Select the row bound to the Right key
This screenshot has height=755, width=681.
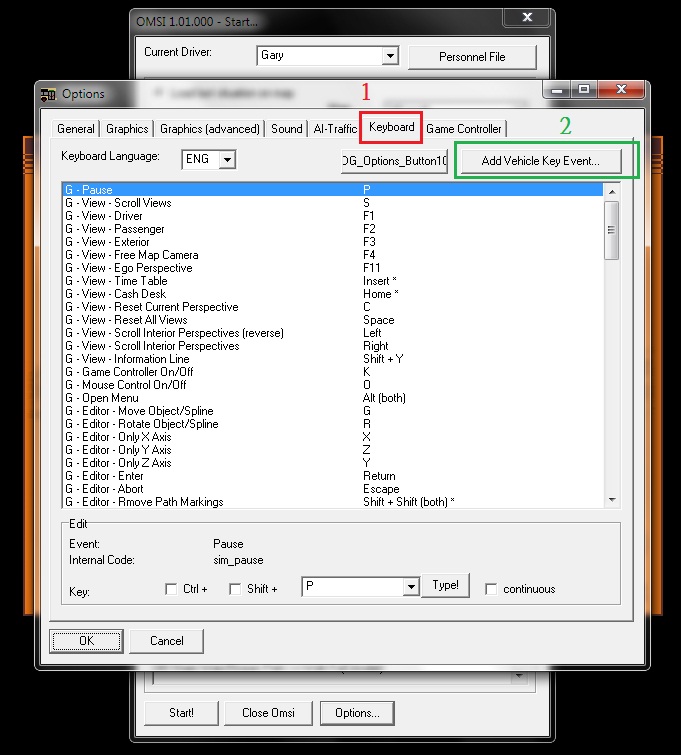click(333, 346)
